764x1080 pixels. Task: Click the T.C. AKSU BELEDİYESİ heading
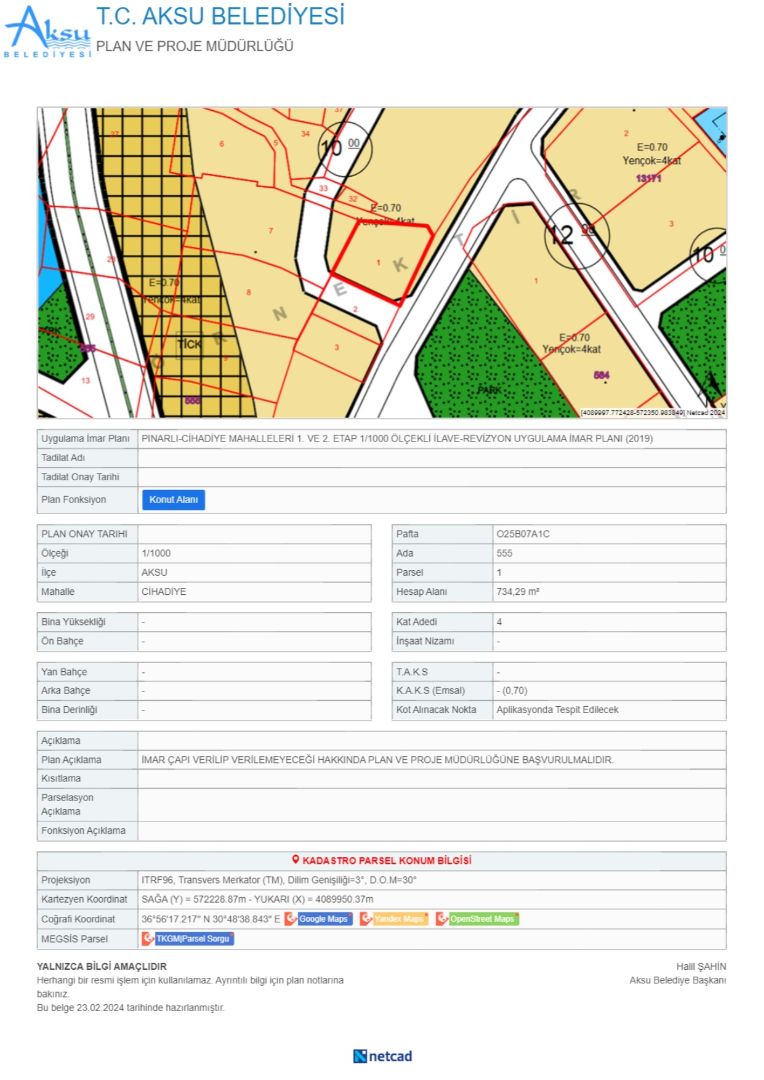click(220, 17)
